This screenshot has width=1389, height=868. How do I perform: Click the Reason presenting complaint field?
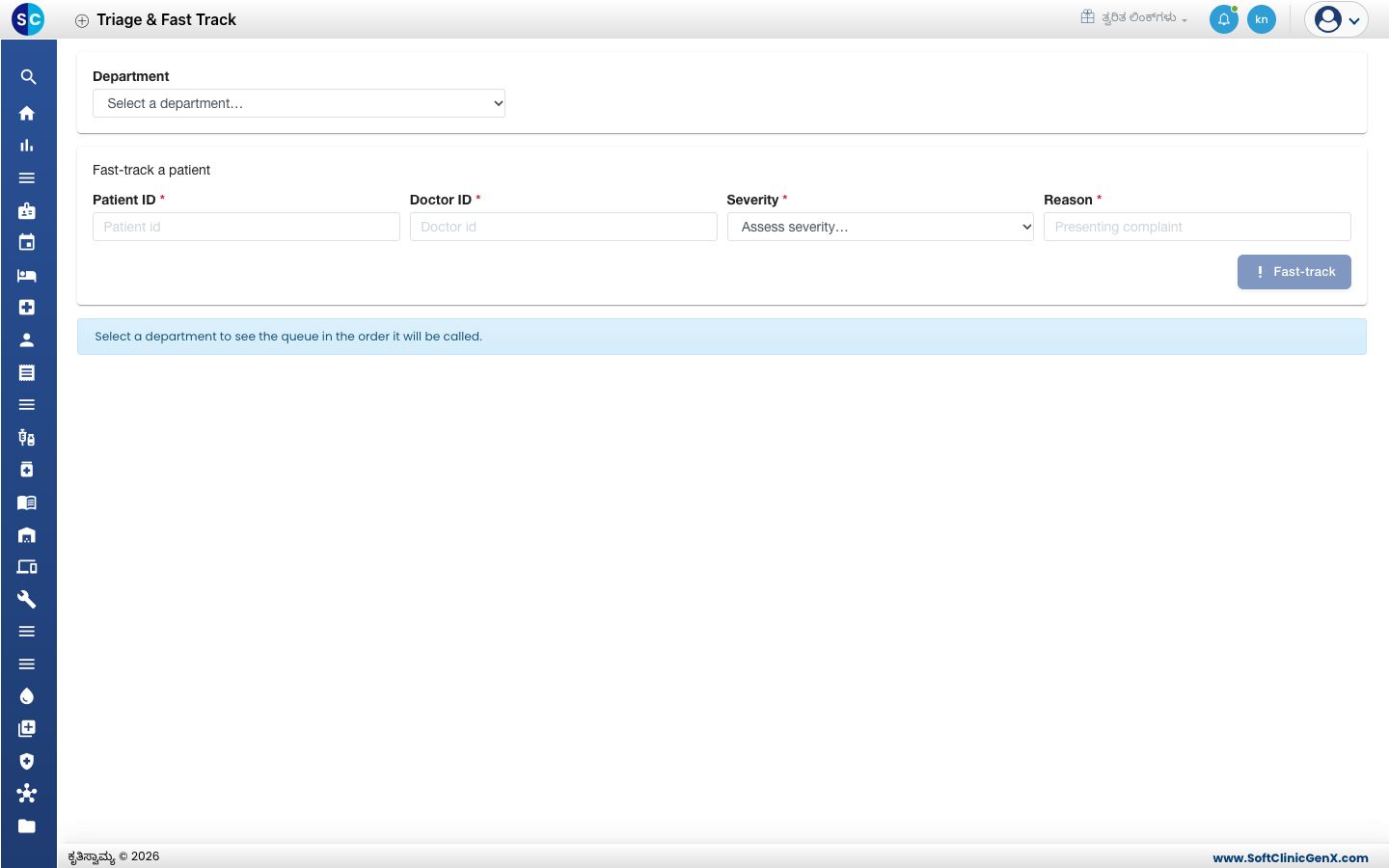(x=1197, y=227)
